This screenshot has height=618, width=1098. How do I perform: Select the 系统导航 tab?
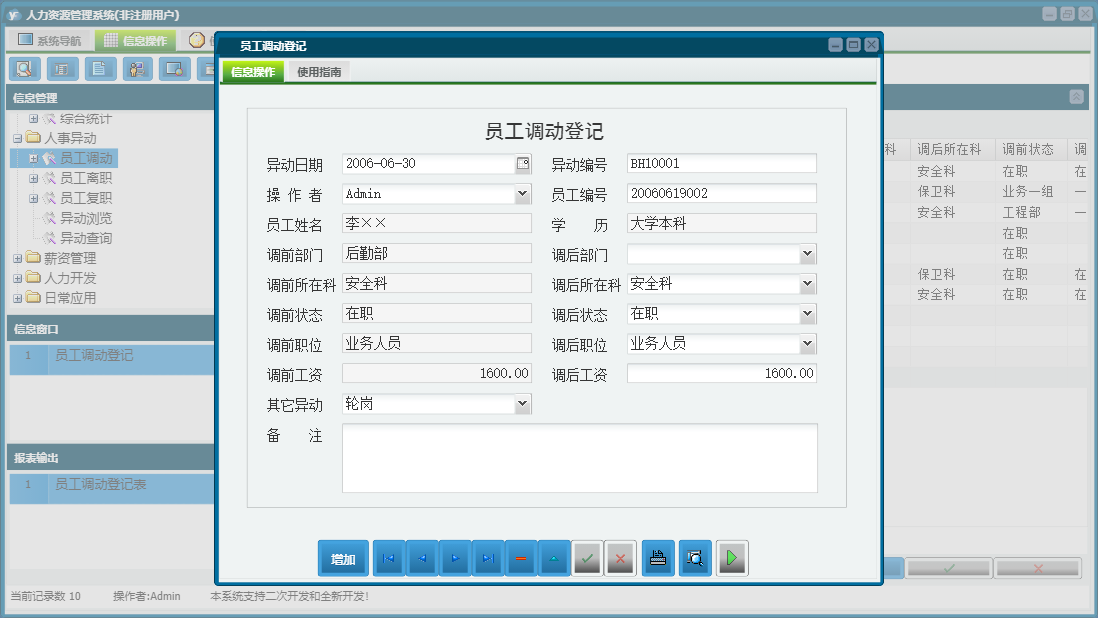tap(51, 41)
